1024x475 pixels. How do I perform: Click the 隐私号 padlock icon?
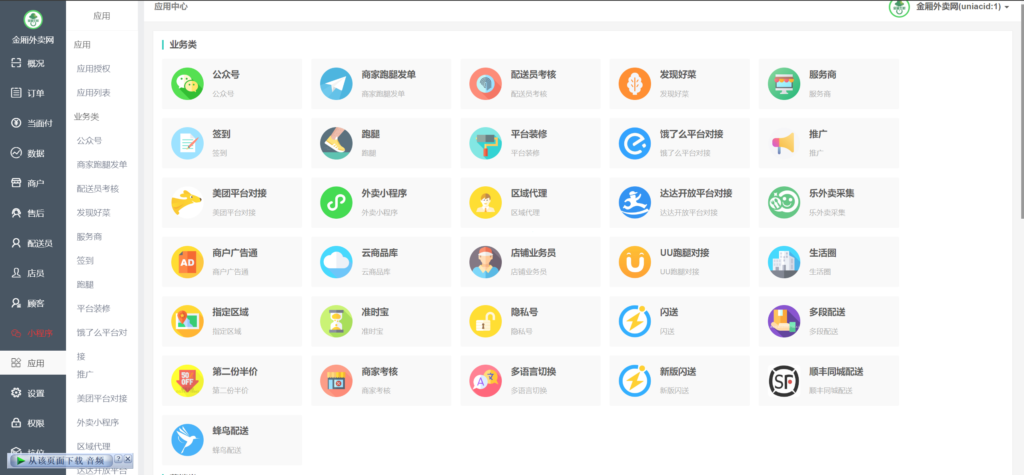[486, 321]
